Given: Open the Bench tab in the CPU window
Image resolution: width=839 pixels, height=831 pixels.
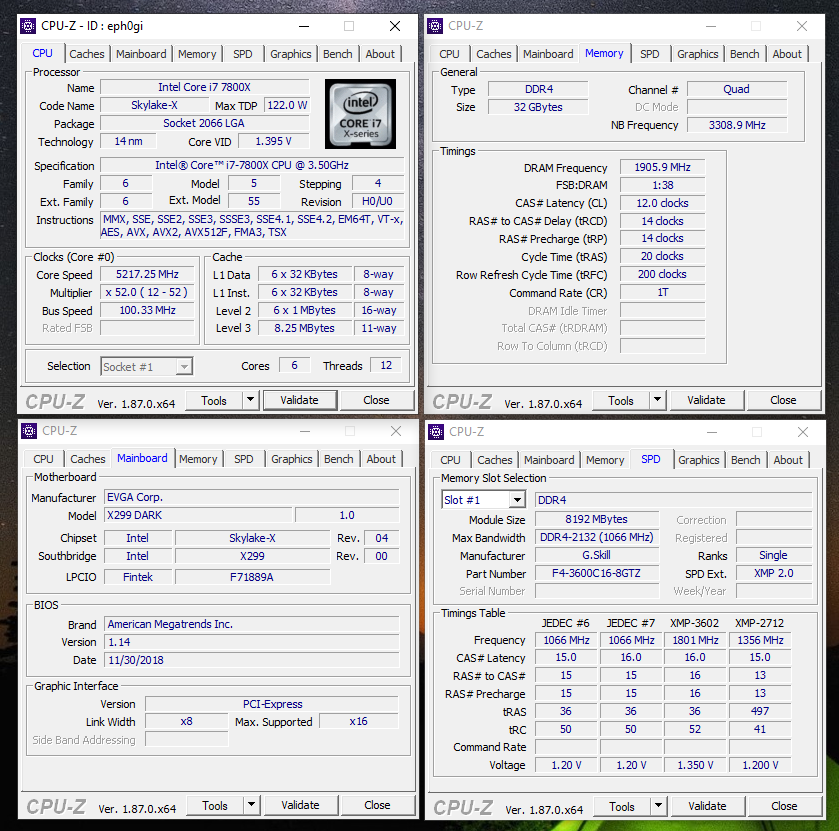Looking at the screenshot, I should pos(338,54).
